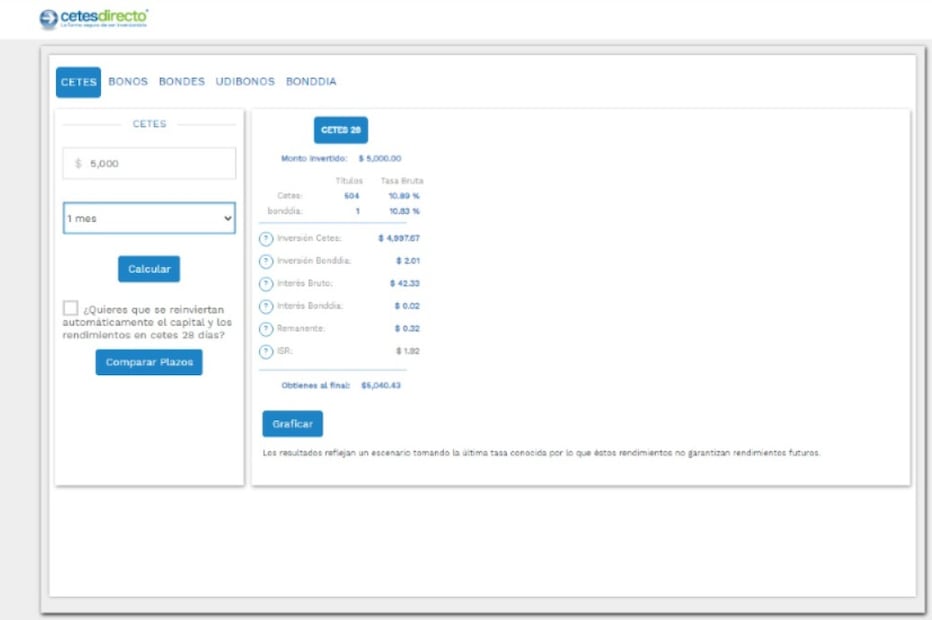Click the question-mark icon beside ISR

click(x=266, y=352)
